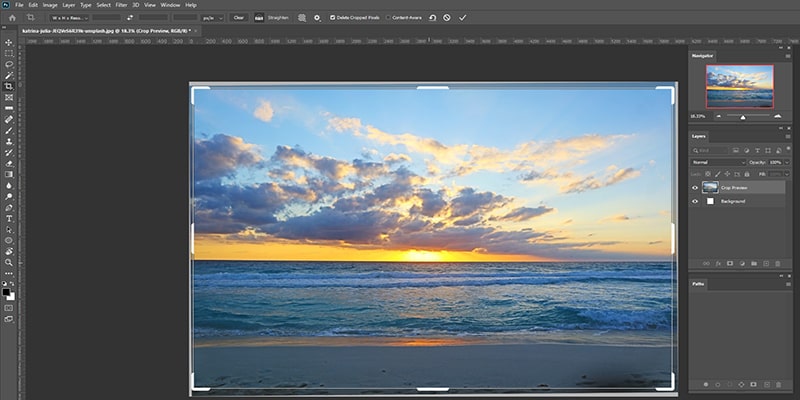Screen dimensions: 800x400
Task: Create a new layer group
Action: pyautogui.click(x=754, y=263)
